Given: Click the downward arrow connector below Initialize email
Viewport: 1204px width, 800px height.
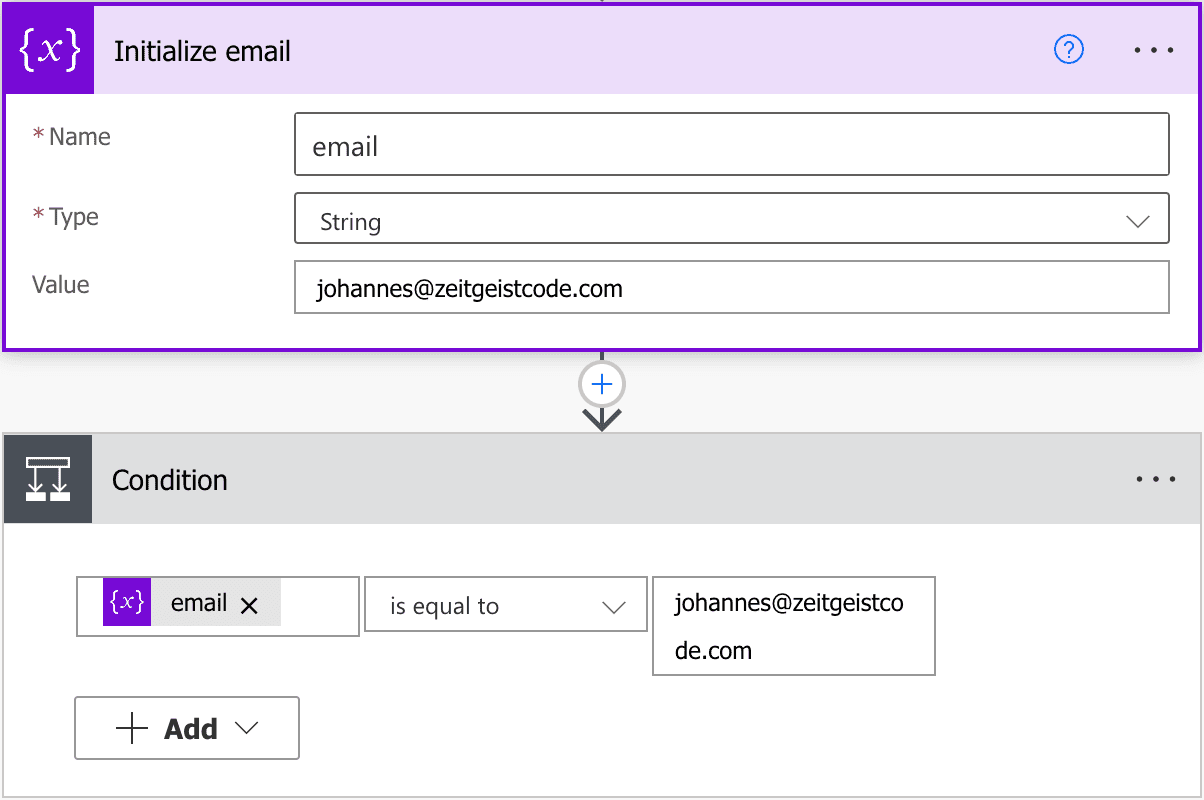Looking at the screenshot, I should point(601,422).
